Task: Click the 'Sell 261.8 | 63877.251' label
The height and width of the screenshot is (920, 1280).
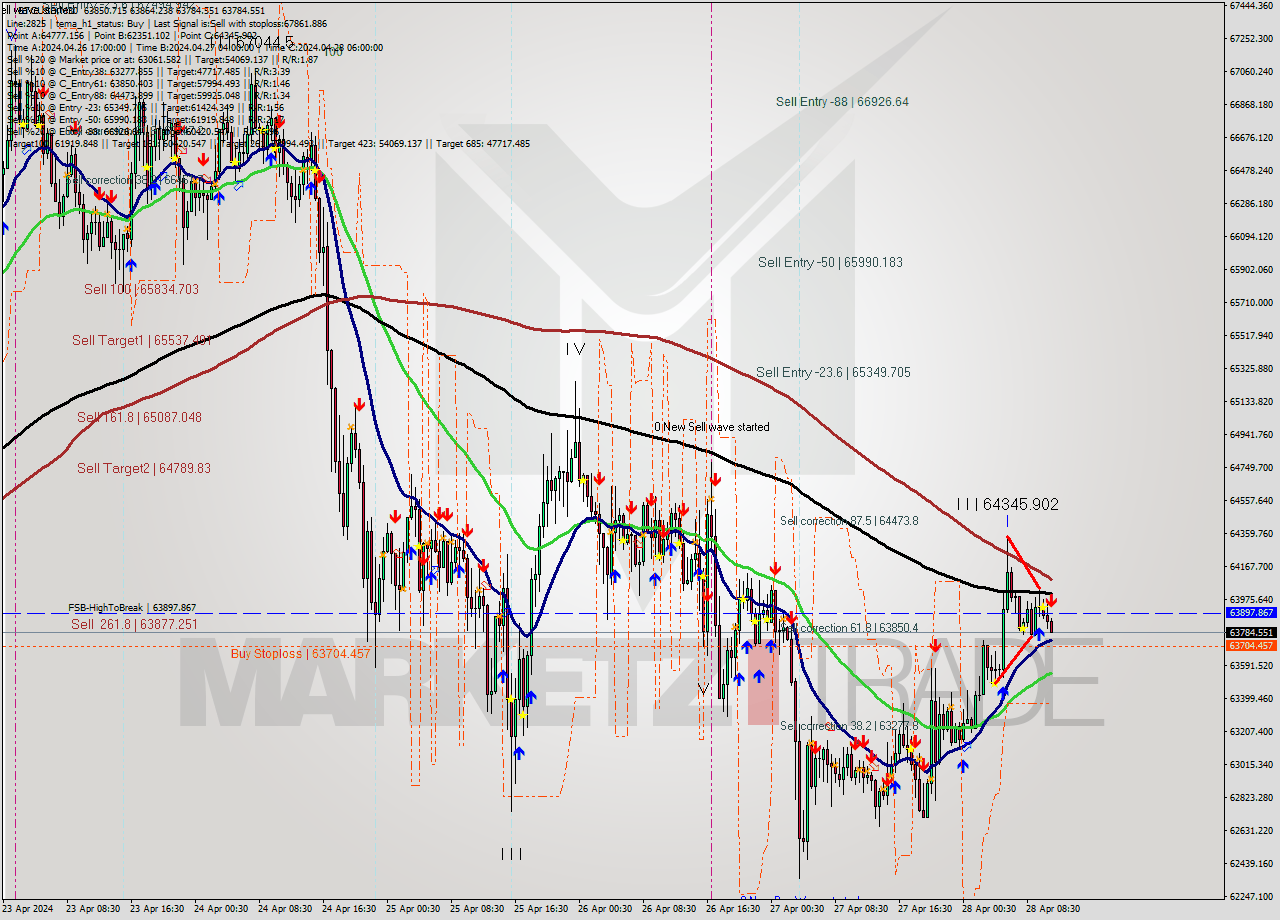Action: coord(135,624)
